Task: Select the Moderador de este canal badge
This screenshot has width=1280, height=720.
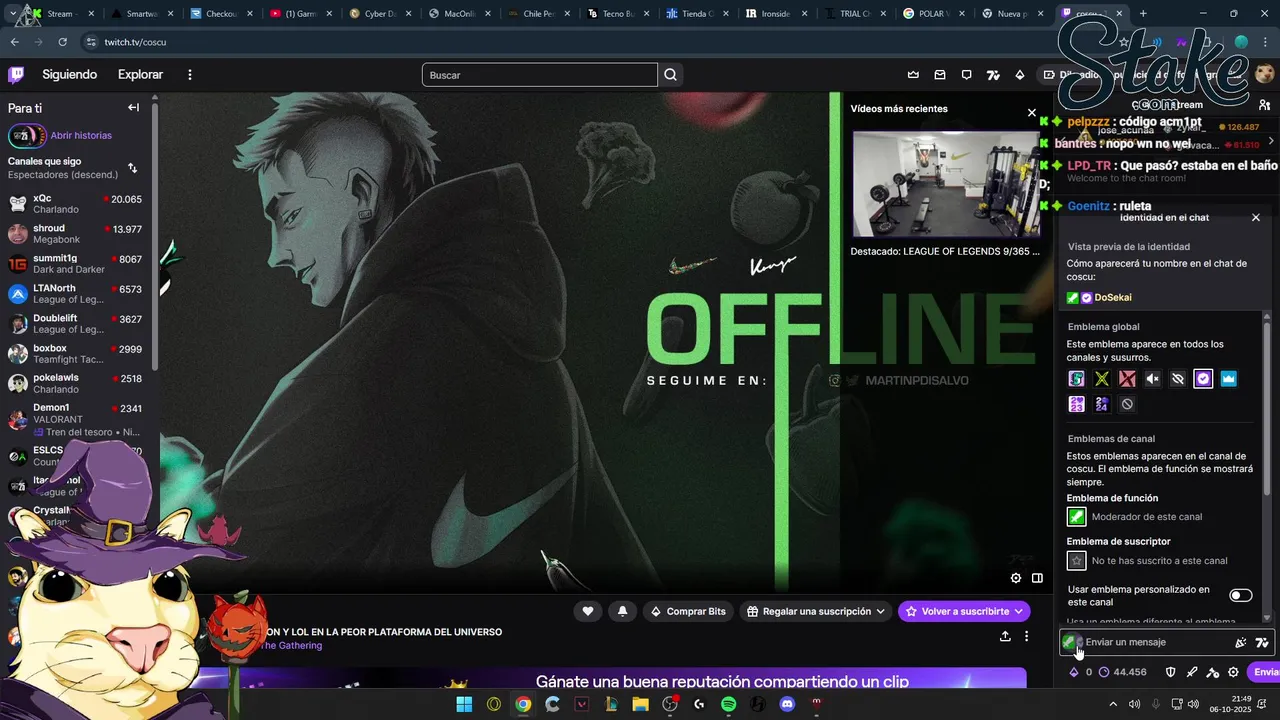Action: (1076, 517)
